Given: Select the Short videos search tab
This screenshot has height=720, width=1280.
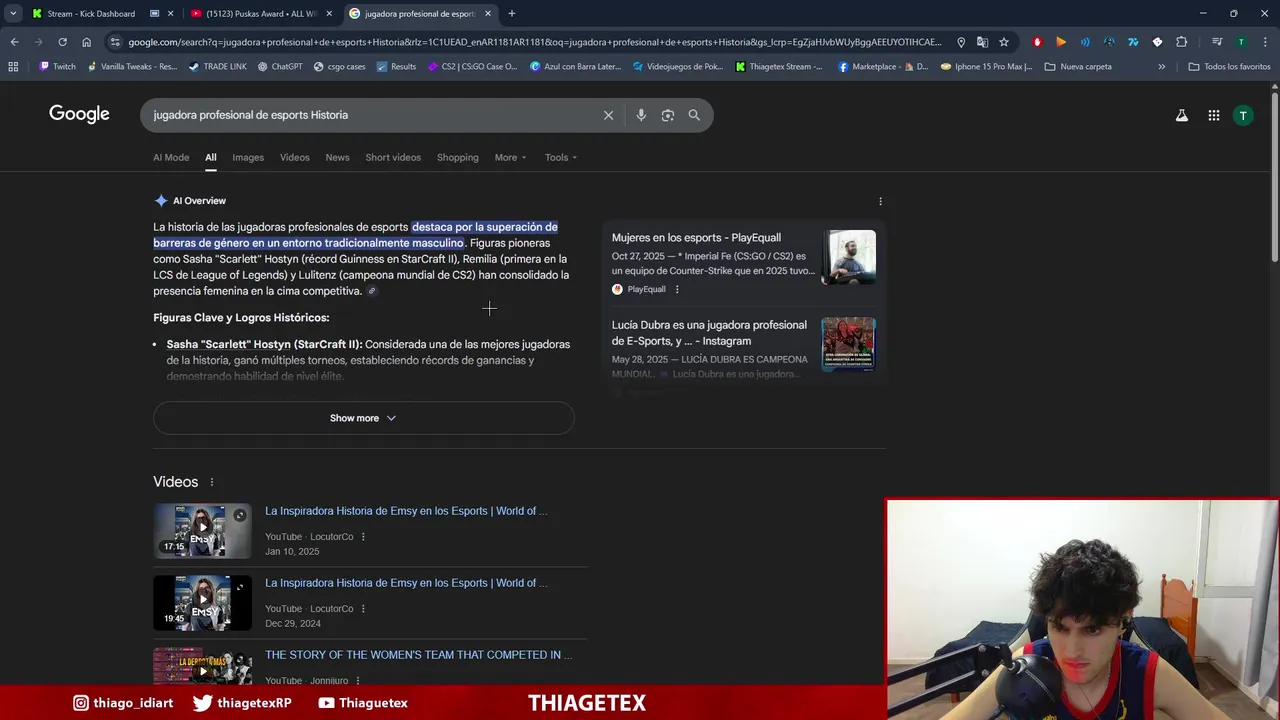Looking at the screenshot, I should (393, 157).
